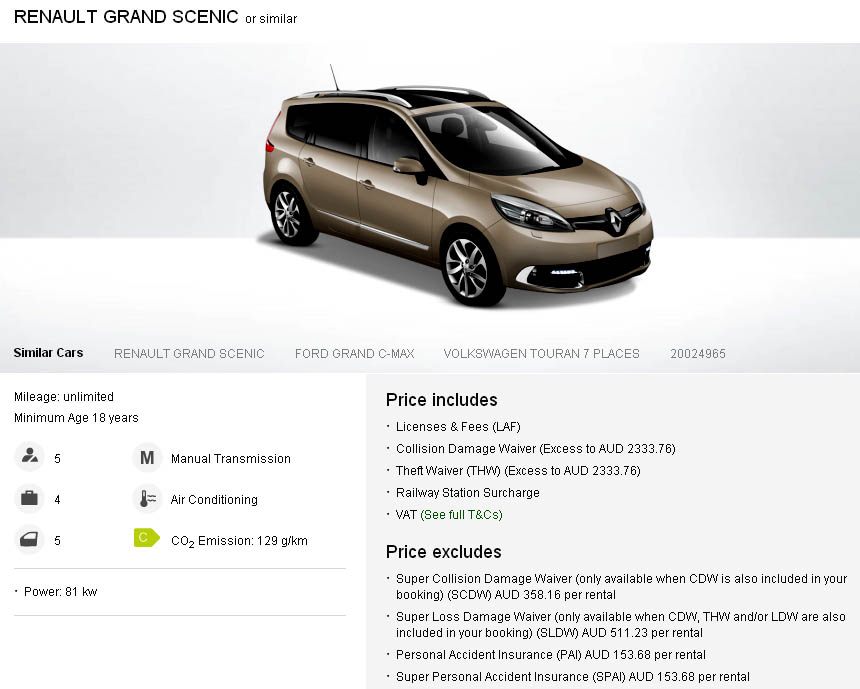The height and width of the screenshot is (689, 860).
Task: Select VOLKSWAGEN TOURAN 7 PLACES option
Action: (x=541, y=353)
